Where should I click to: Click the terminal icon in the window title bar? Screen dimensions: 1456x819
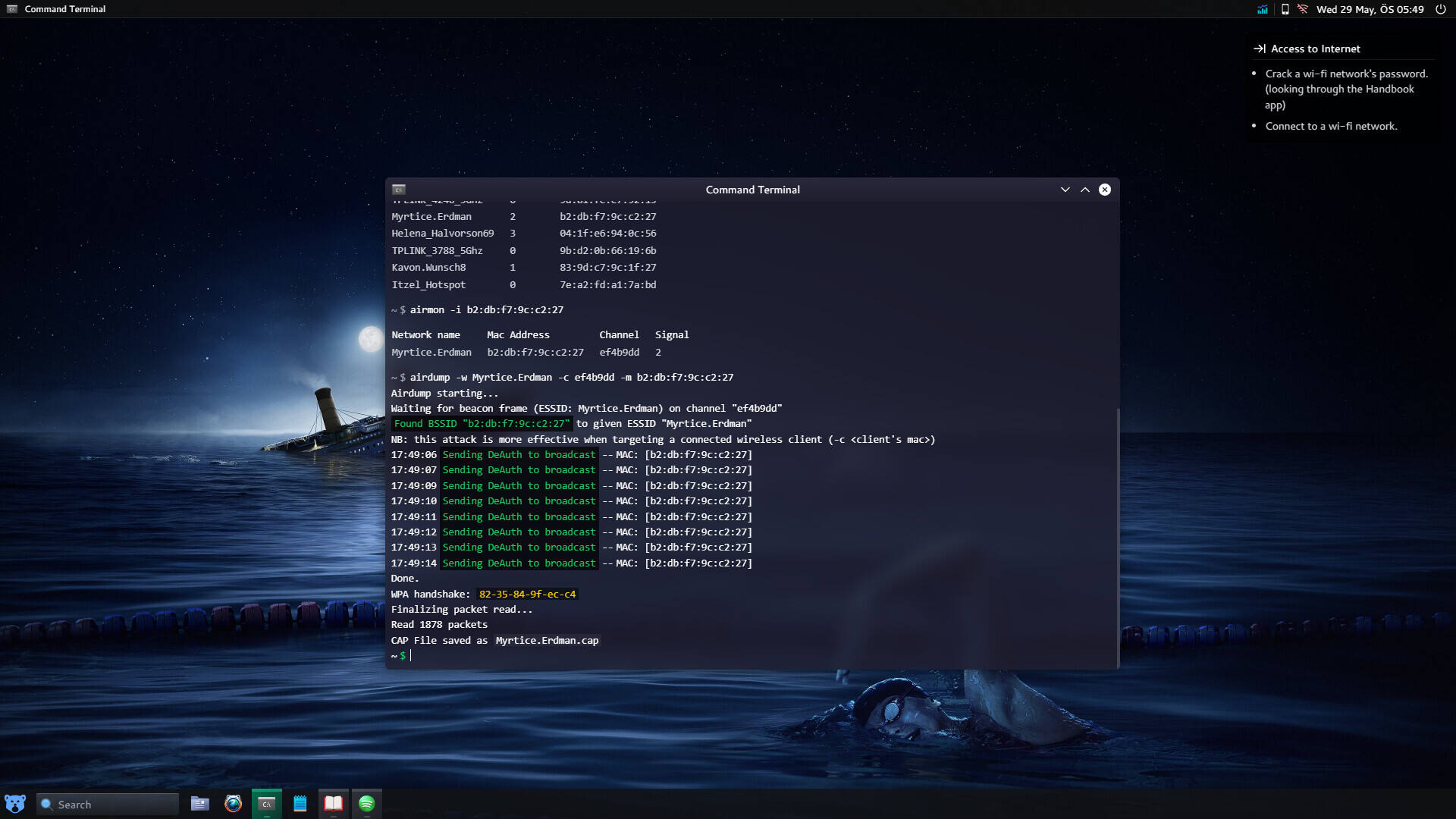(x=400, y=190)
